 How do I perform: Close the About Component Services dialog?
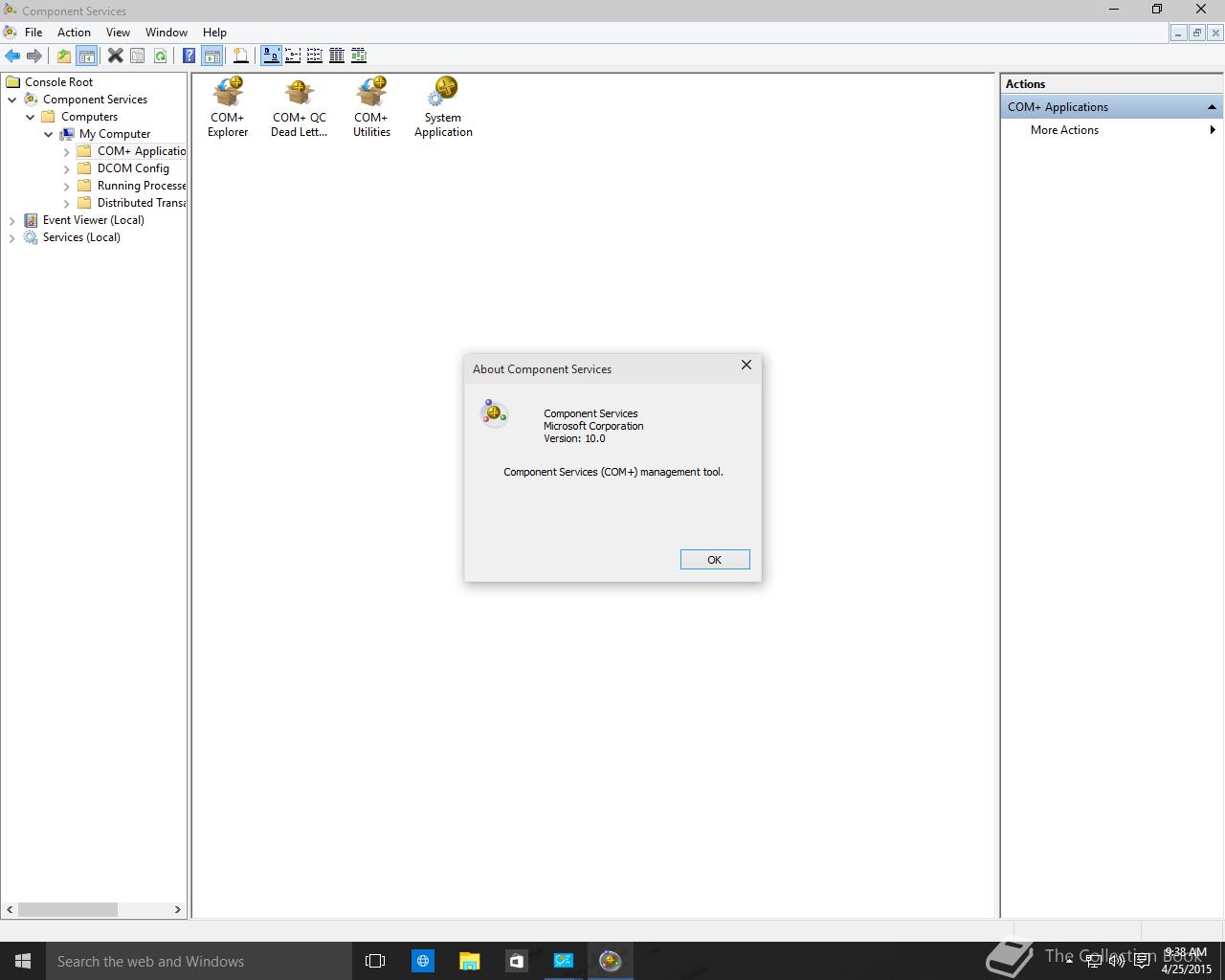(x=746, y=365)
